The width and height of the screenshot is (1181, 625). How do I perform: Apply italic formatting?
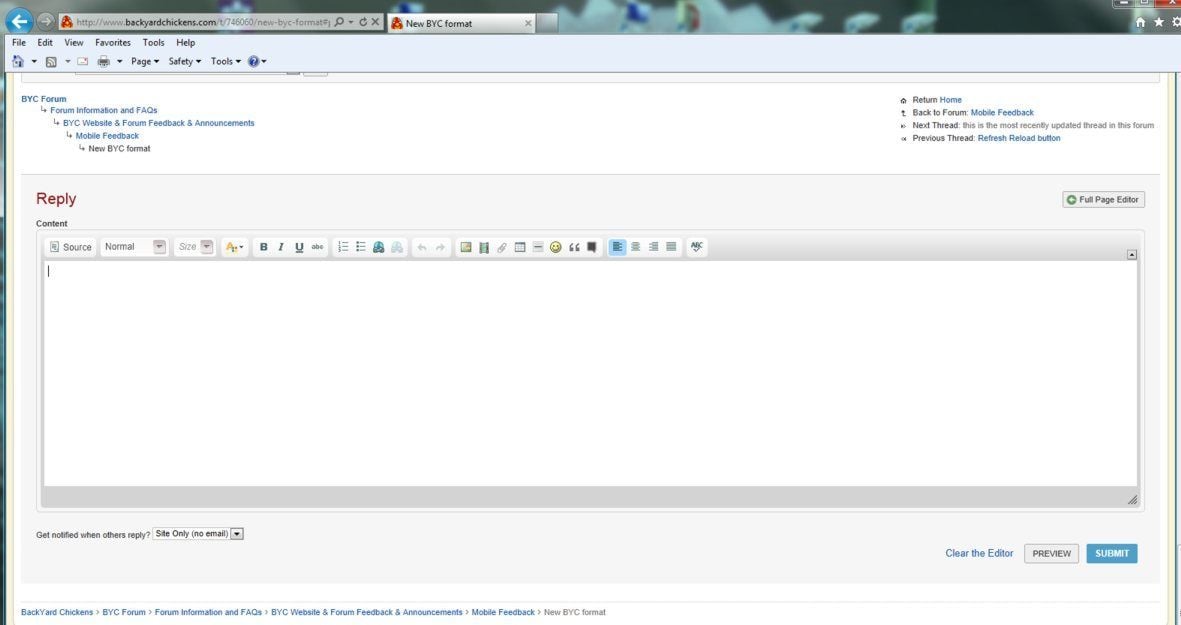281,247
